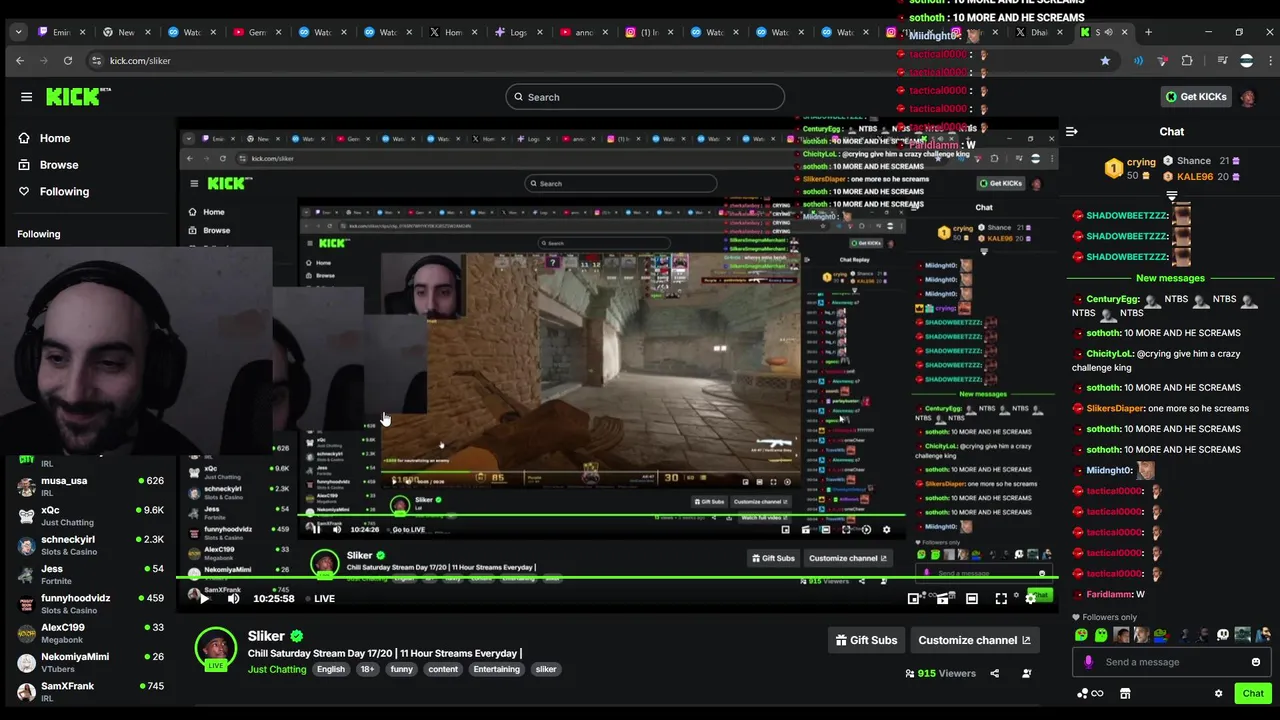The image size is (1280, 720).
Task: Open Sliker's channel avatar
Action: click(215, 648)
